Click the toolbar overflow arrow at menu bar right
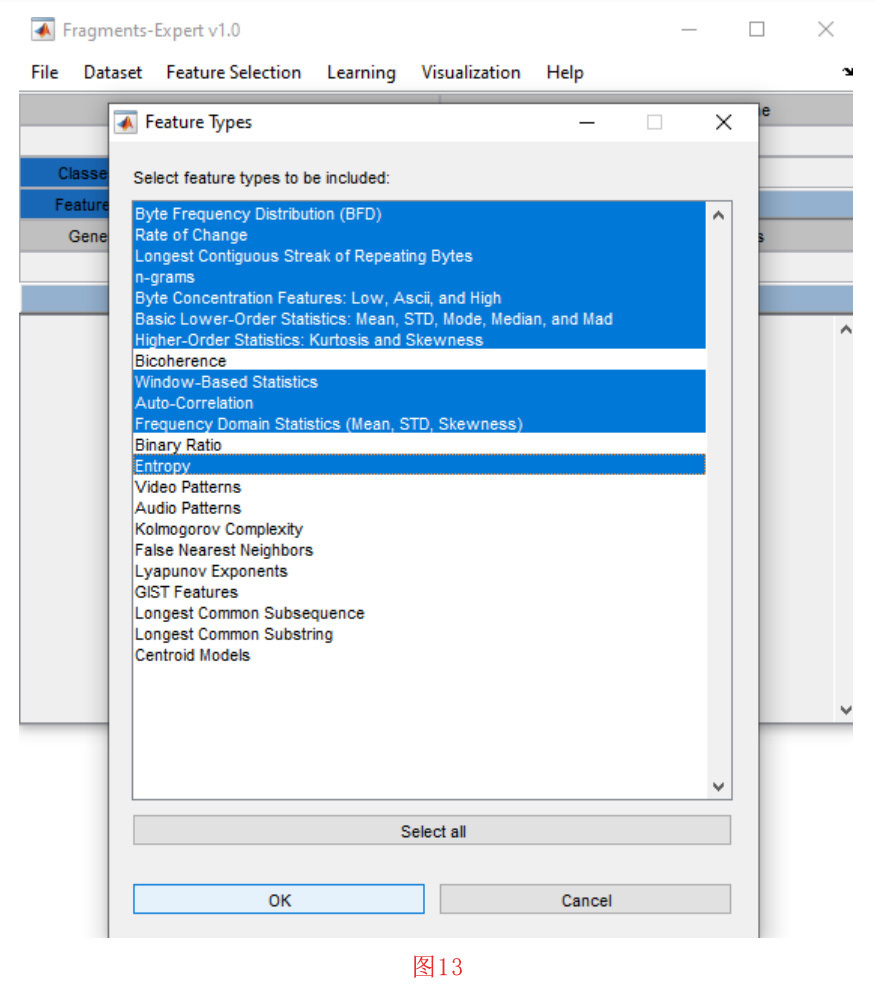This screenshot has width=875, height=1001. [847, 72]
